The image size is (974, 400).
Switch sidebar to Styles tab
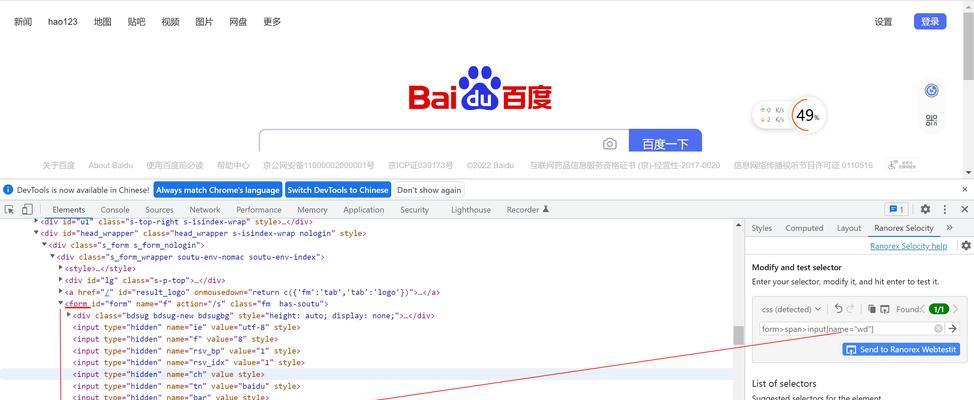[761, 228]
